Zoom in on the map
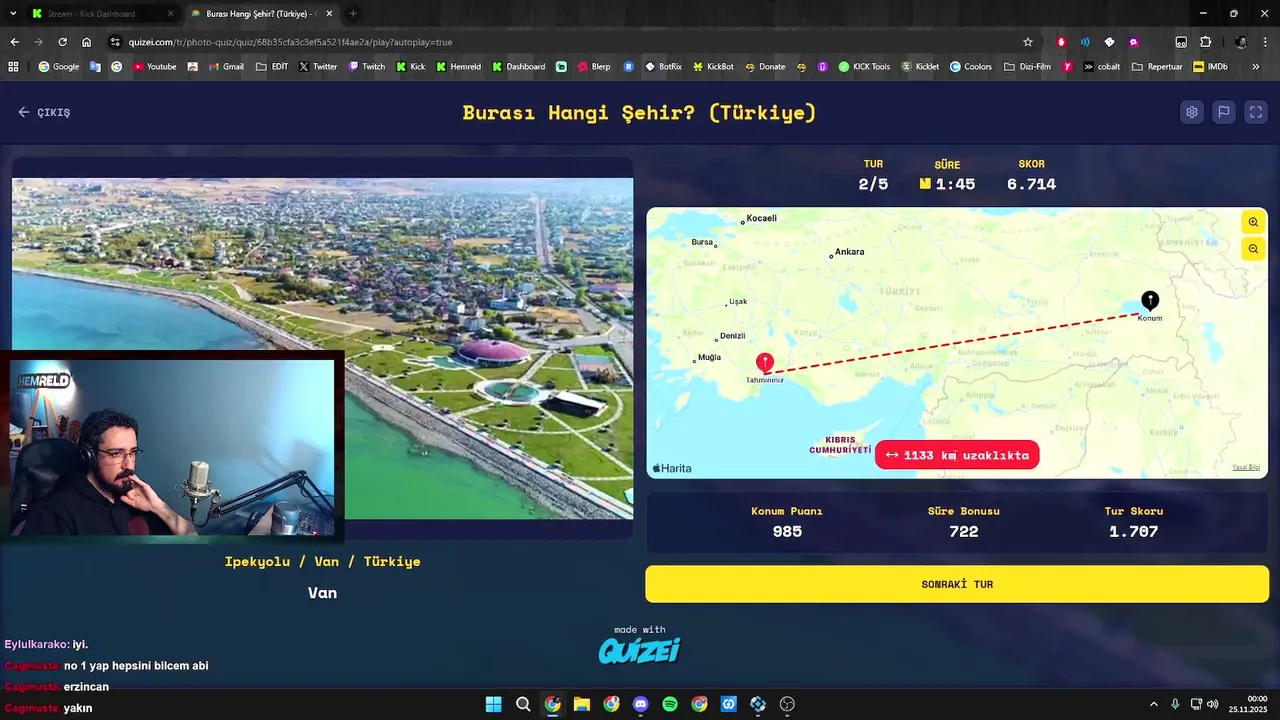1280x720 pixels. [1253, 222]
